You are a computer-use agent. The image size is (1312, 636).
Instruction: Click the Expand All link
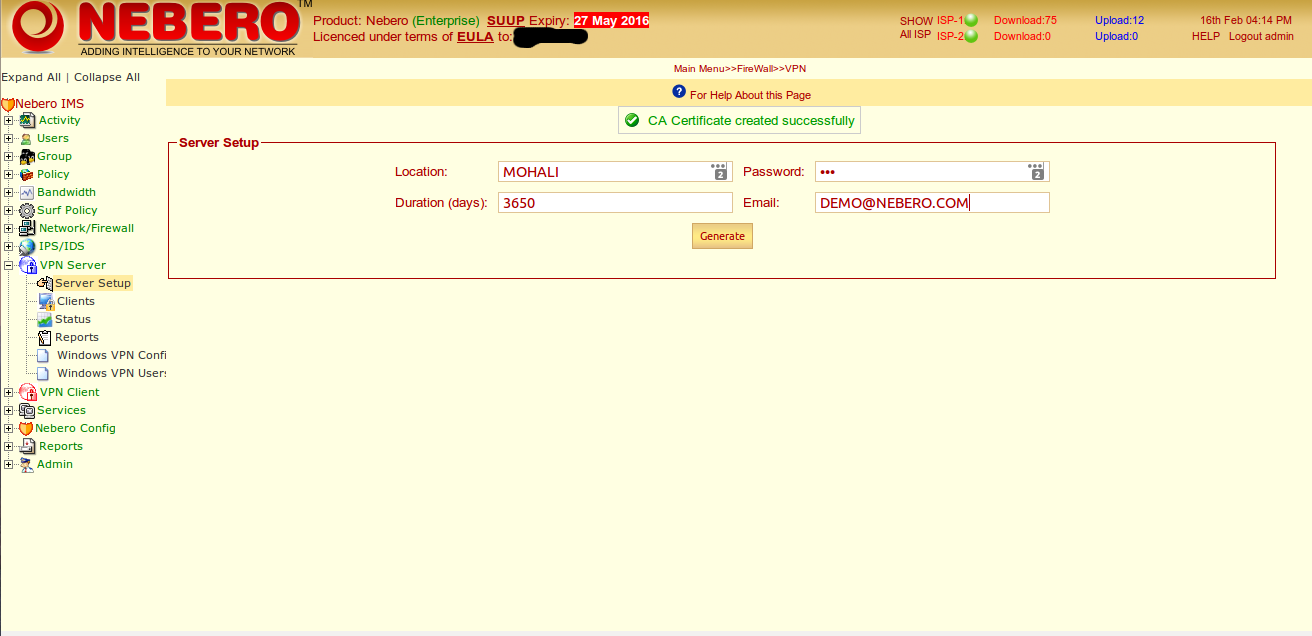coord(31,77)
